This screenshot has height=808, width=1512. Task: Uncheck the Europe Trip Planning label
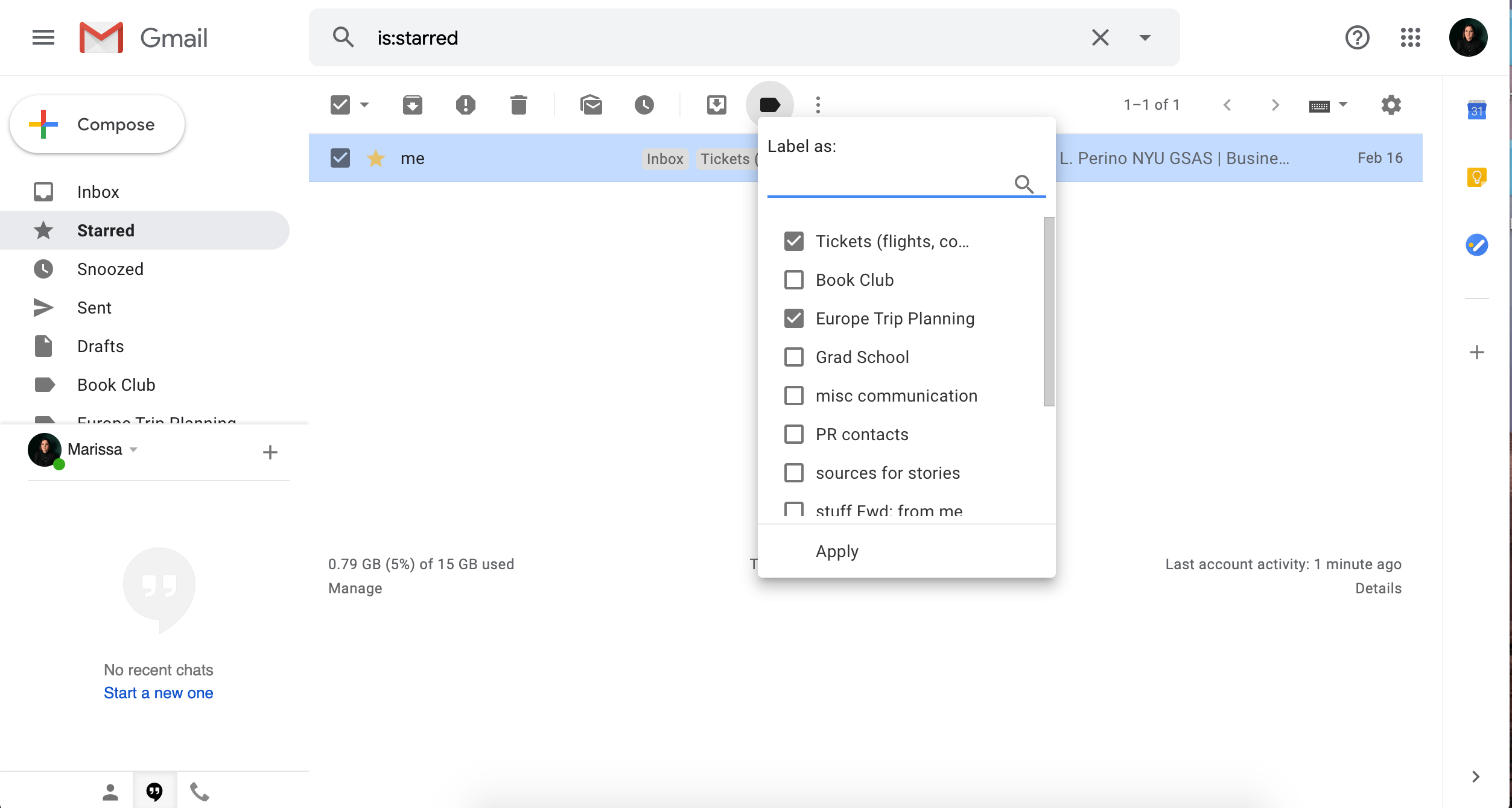tap(794, 318)
